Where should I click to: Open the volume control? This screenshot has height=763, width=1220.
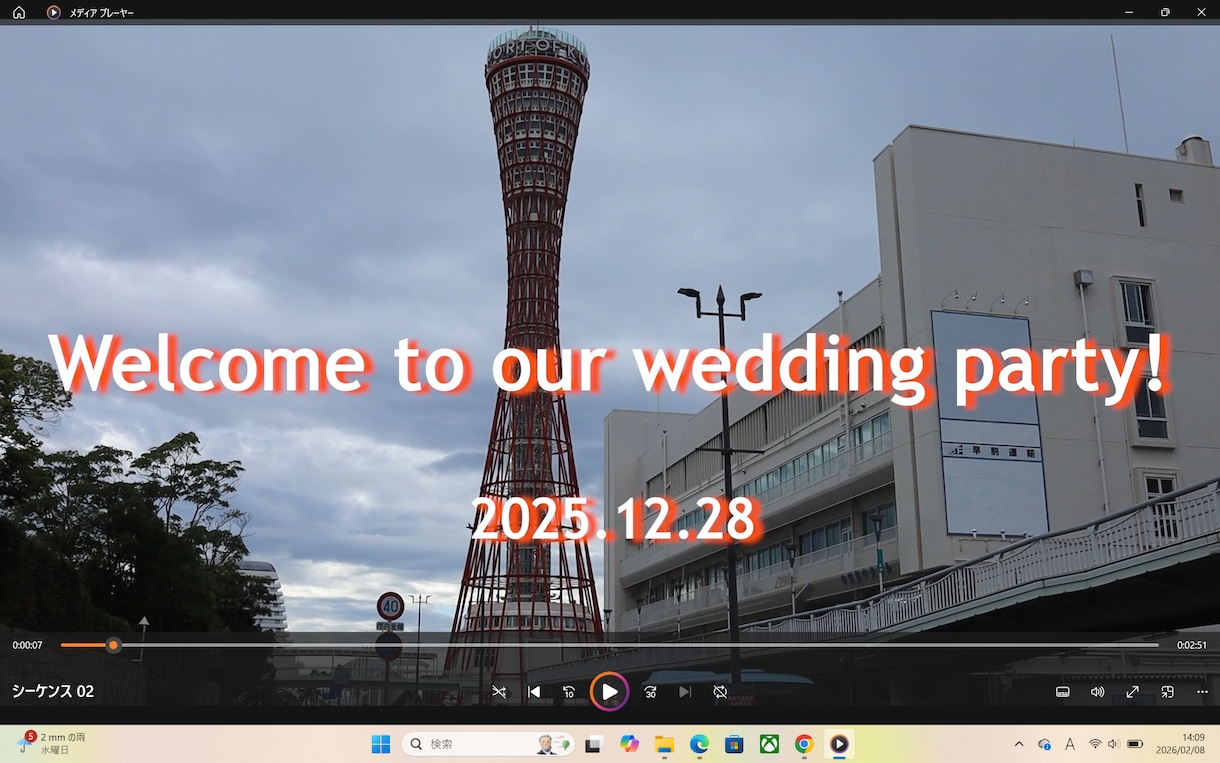click(x=1097, y=692)
